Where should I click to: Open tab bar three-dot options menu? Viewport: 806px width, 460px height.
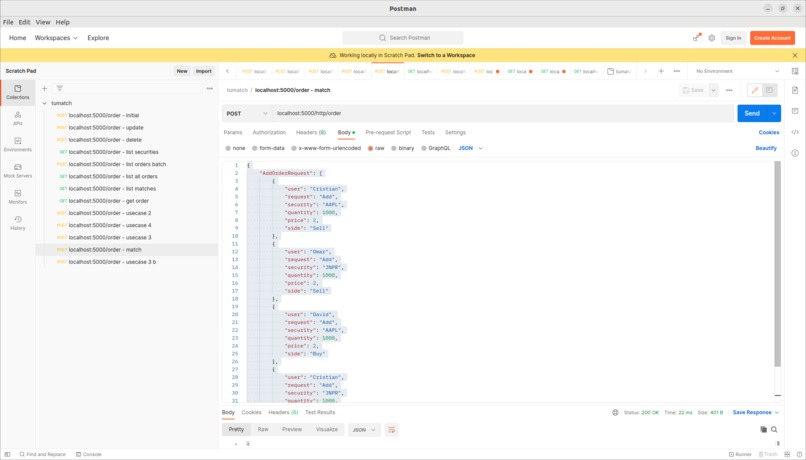(x=676, y=71)
